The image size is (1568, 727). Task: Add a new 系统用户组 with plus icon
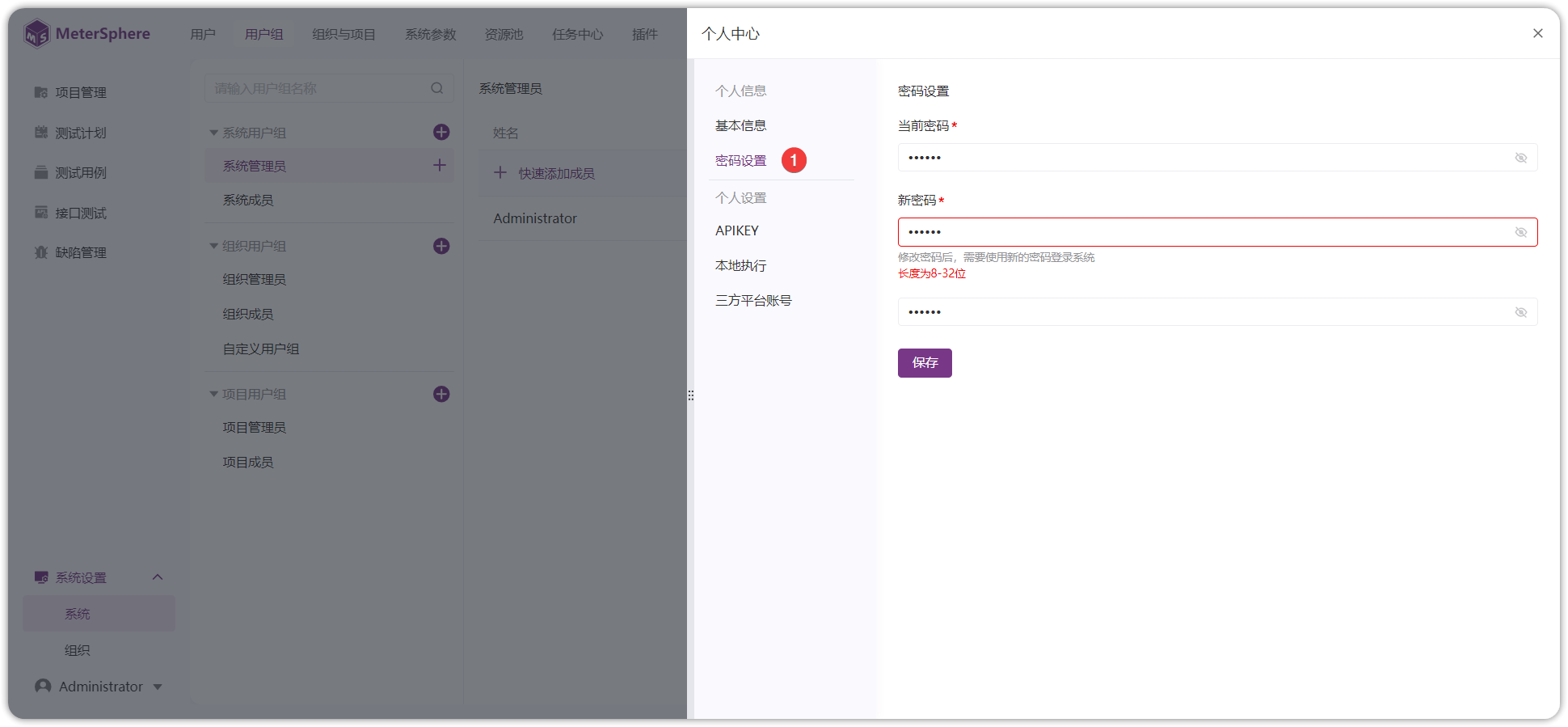pyautogui.click(x=441, y=132)
